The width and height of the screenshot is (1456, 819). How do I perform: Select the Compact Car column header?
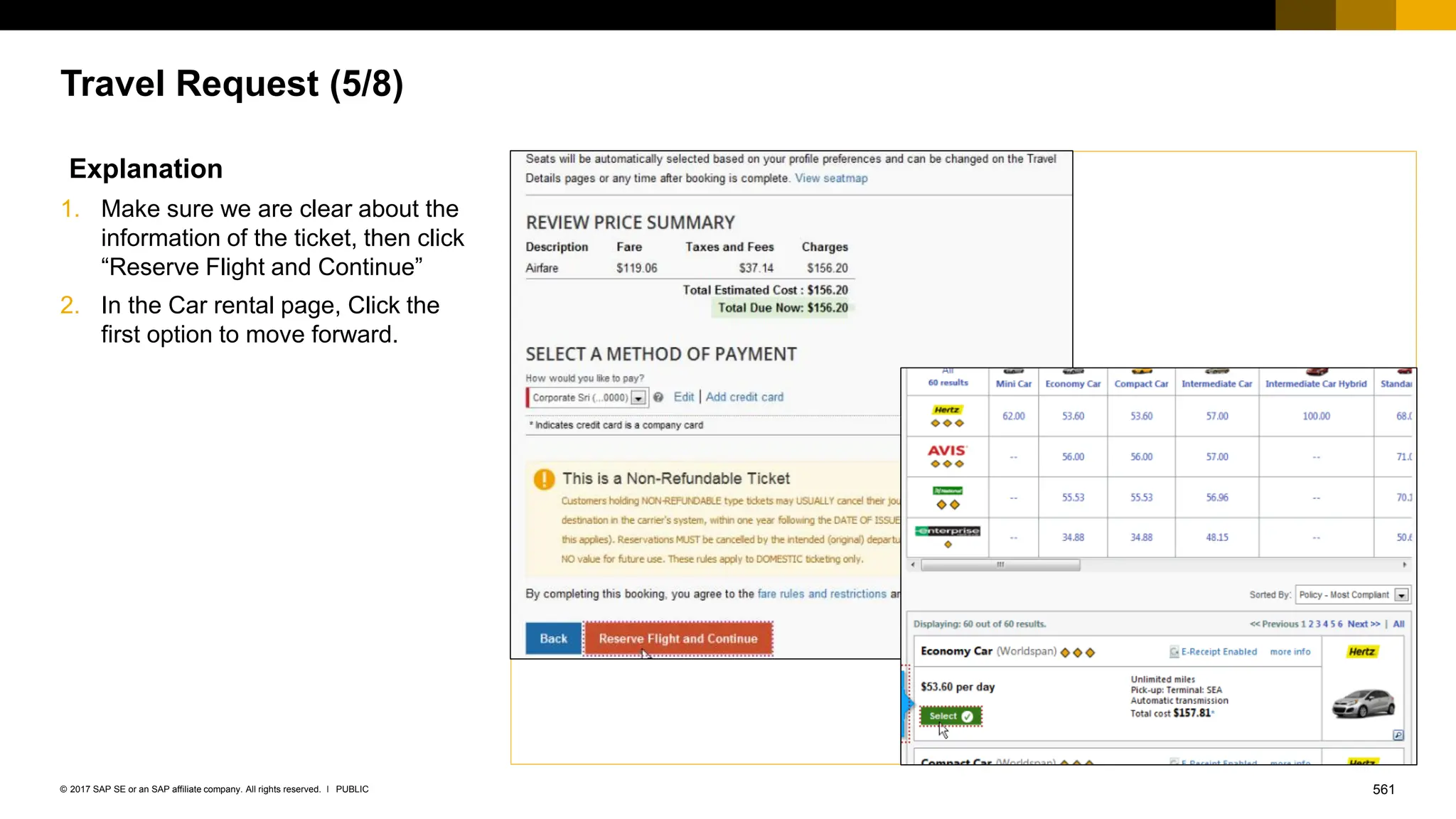tap(1141, 384)
